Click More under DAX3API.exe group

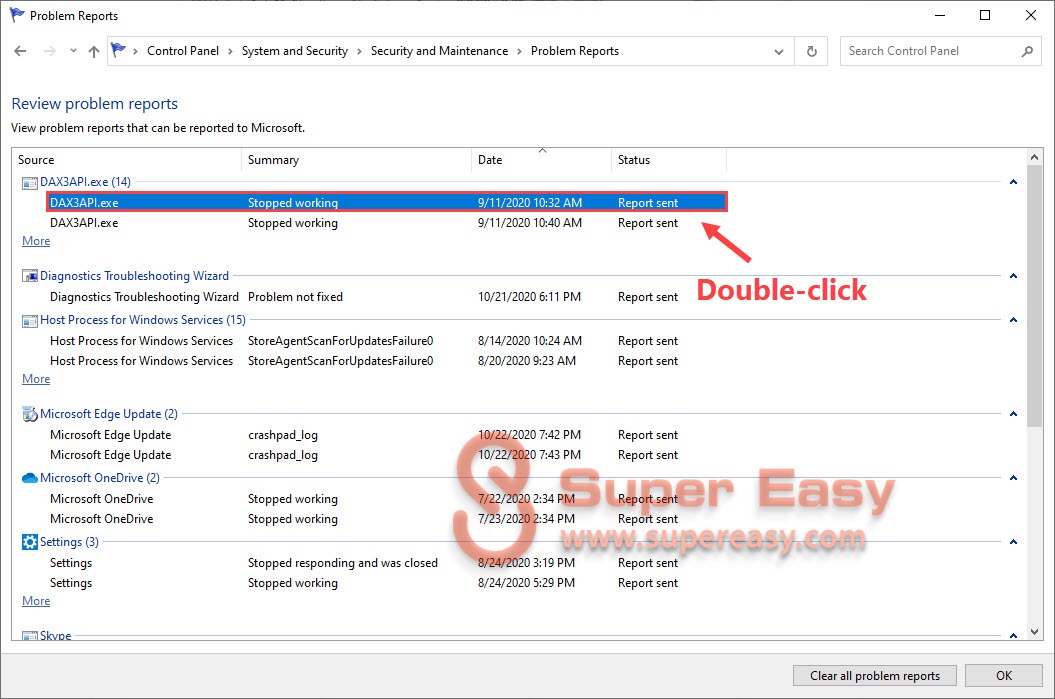36,241
